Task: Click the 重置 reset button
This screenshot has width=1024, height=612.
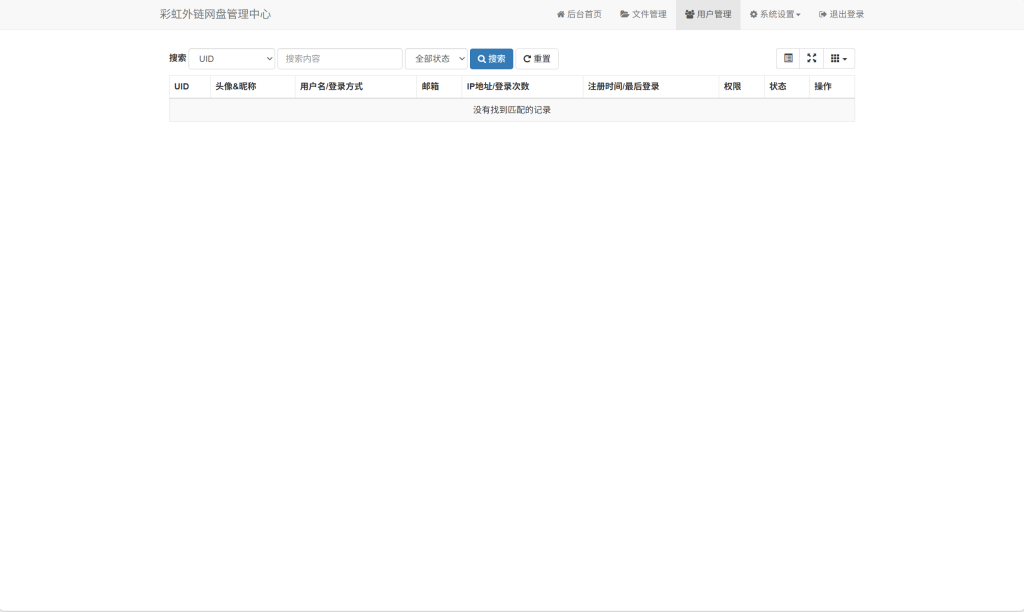Action: (x=537, y=59)
